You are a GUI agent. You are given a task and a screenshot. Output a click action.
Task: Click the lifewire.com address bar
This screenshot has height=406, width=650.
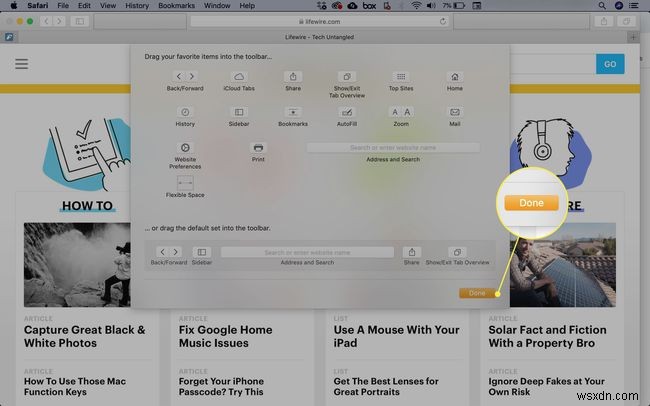click(x=319, y=21)
